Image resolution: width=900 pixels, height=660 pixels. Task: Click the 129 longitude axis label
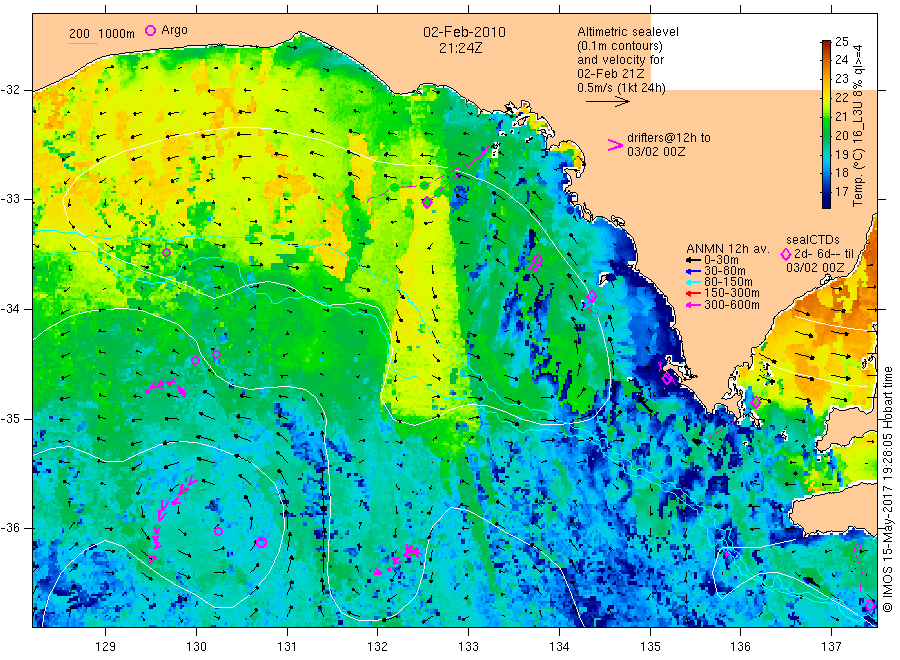[x=106, y=647]
